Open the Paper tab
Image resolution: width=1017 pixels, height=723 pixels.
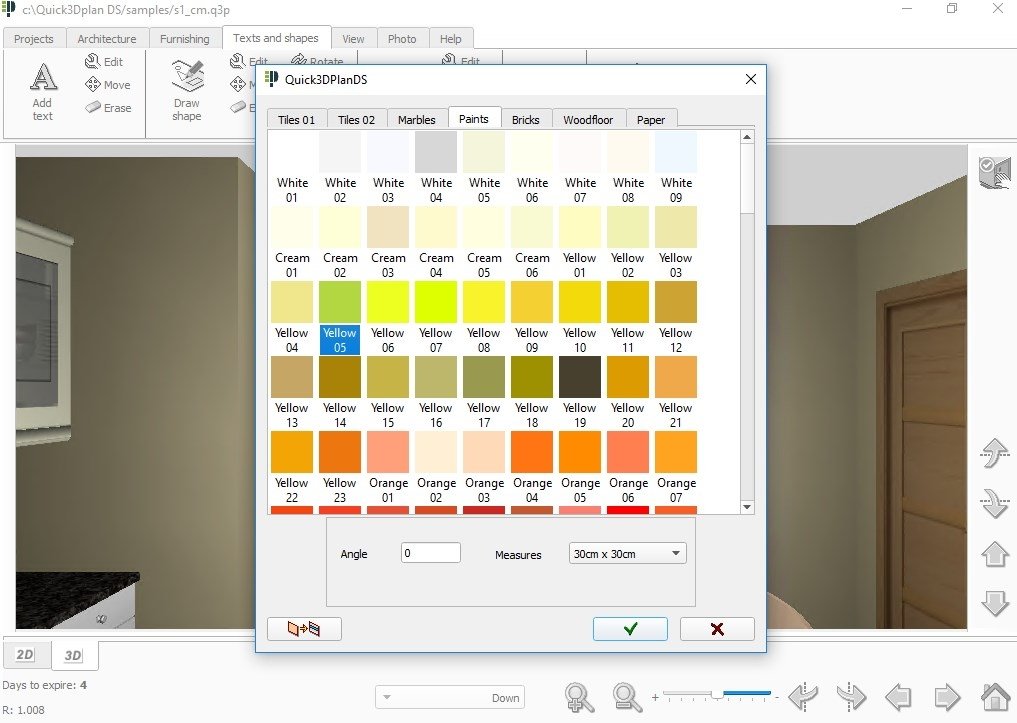[x=651, y=119]
